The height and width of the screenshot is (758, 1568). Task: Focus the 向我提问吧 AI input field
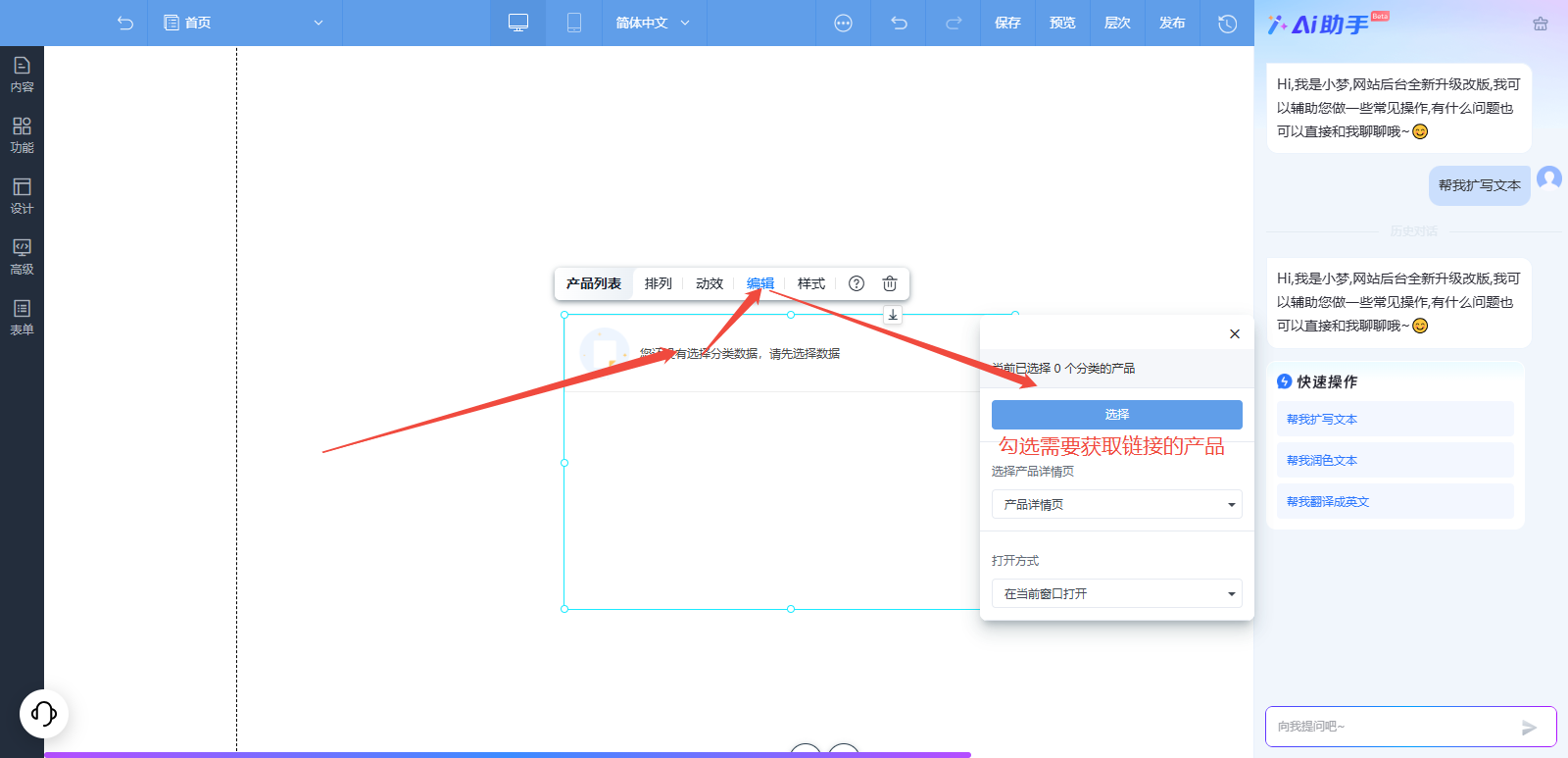pyautogui.click(x=1392, y=727)
